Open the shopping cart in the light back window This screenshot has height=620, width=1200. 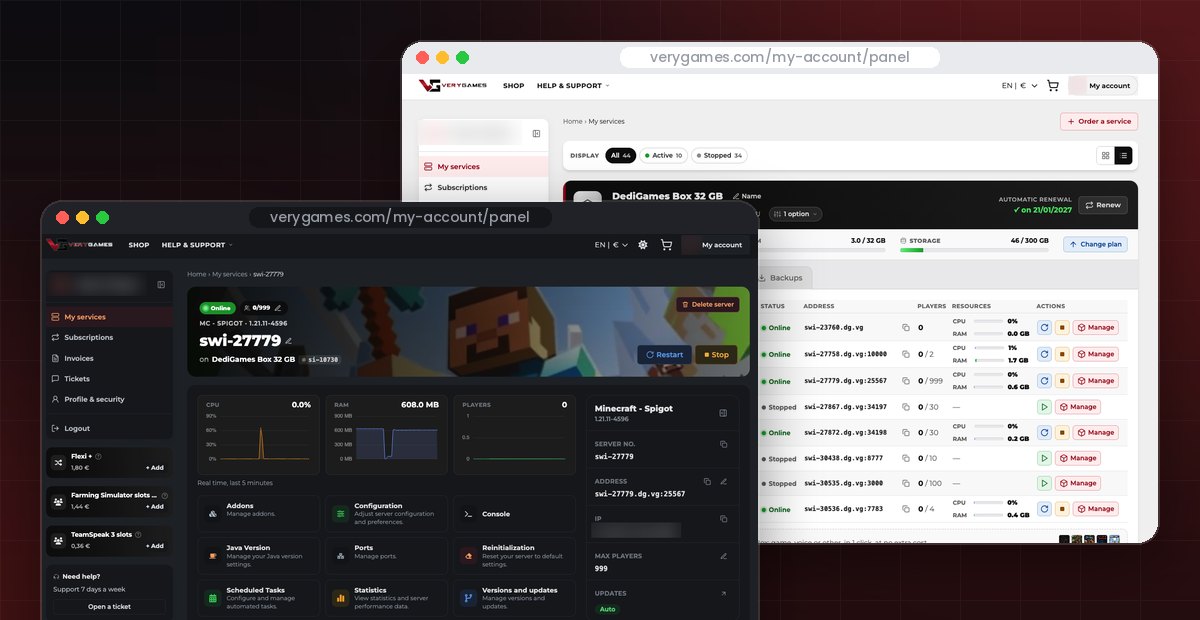click(1052, 86)
